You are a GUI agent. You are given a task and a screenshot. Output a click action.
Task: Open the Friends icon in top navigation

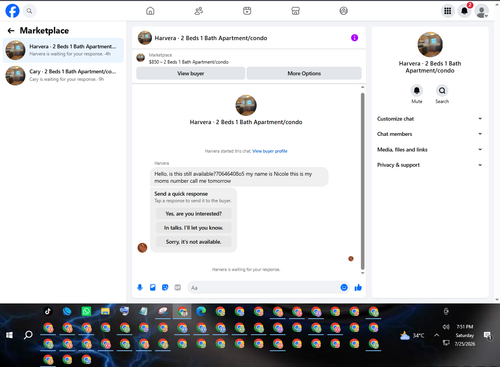(x=199, y=11)
